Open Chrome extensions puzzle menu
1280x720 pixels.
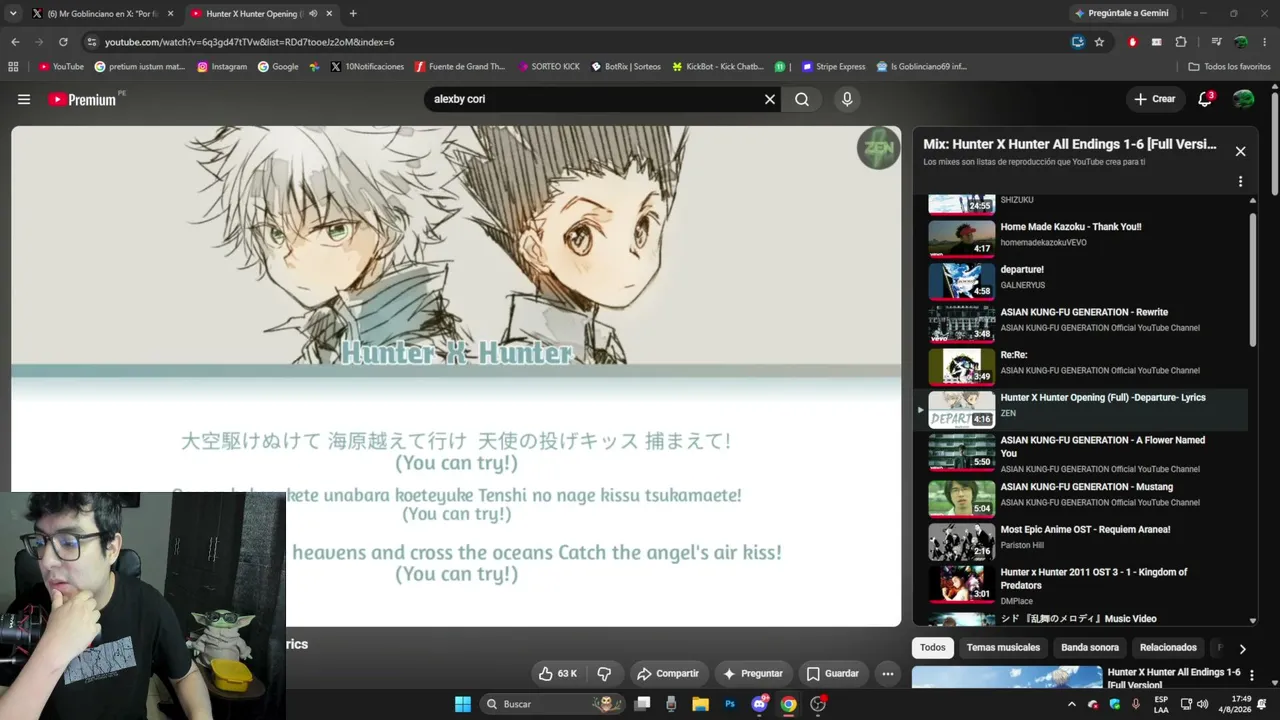point(1181,42)
